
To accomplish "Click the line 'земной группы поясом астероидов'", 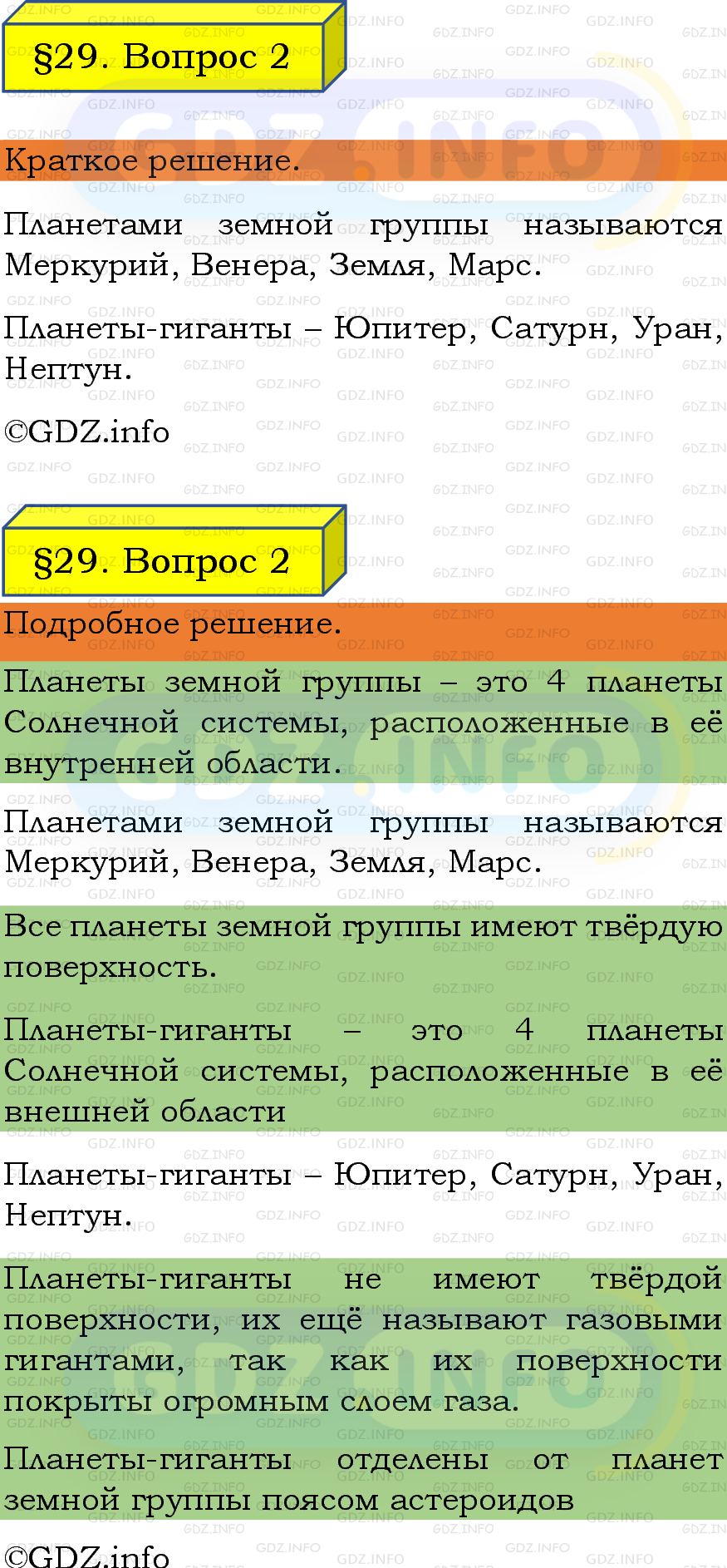I will click(x=289, y=1500).
